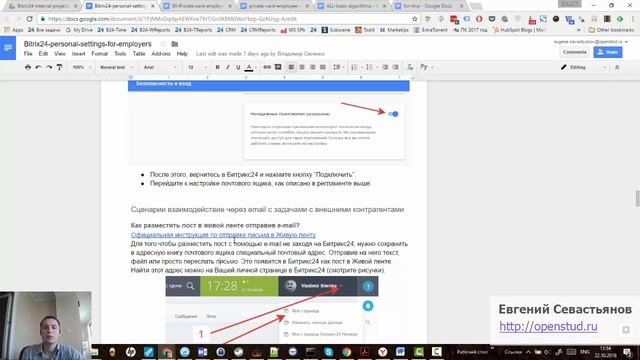Collapse the menus with the chevron icon

(617, 67)
